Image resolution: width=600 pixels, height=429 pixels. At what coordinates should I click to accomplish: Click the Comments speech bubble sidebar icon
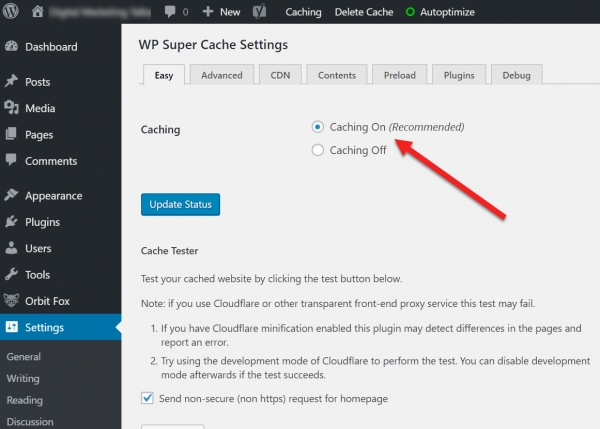[x=11, y=160]
